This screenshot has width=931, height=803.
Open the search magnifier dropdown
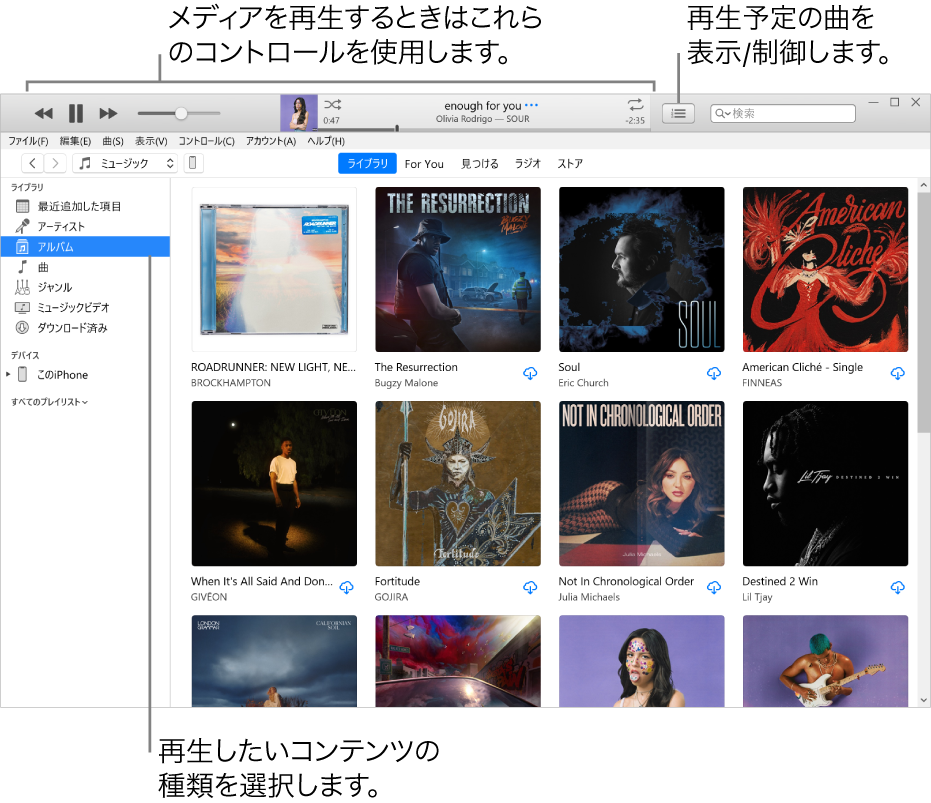pyautogui.click(x=722, y=113)
